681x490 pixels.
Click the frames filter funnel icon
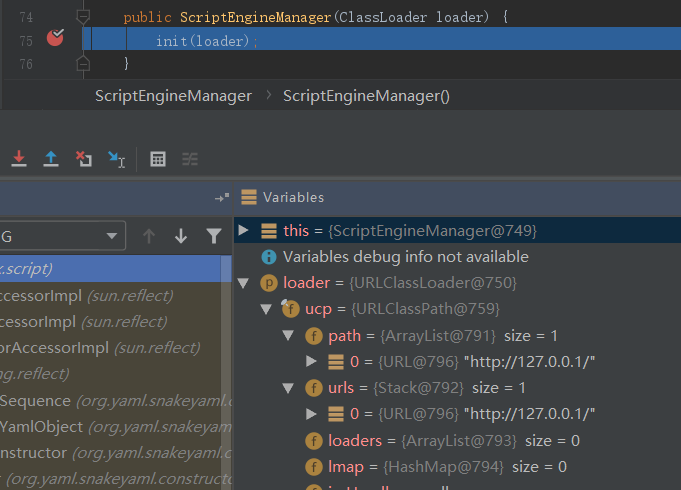pyautogui.click(x=213, y=236)
